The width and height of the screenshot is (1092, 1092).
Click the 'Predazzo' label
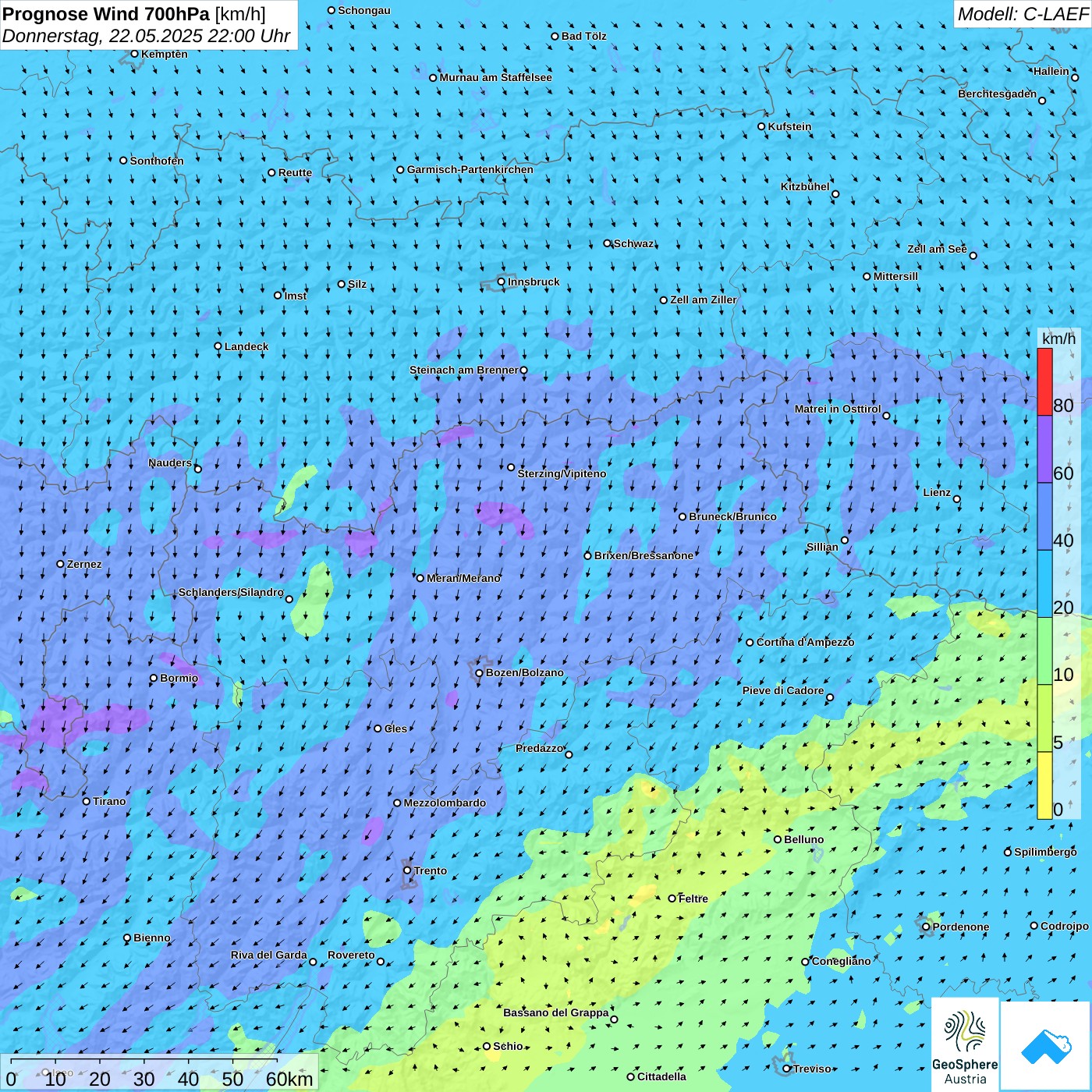click(539, 748)
